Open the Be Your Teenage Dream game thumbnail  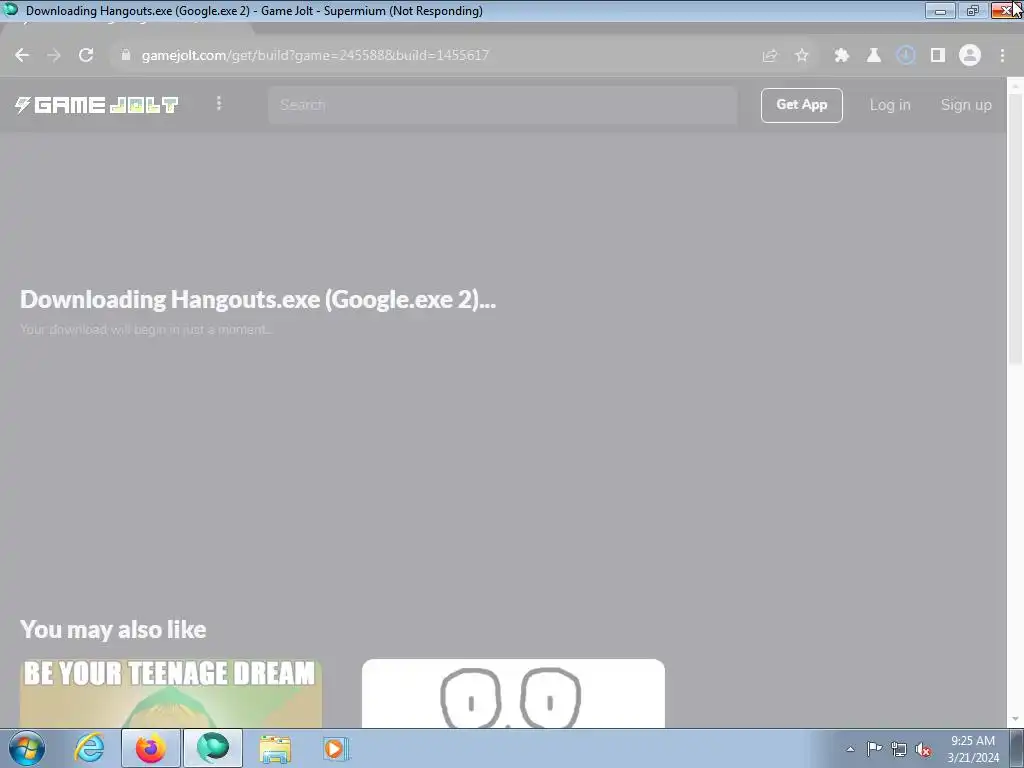point(170,694)
